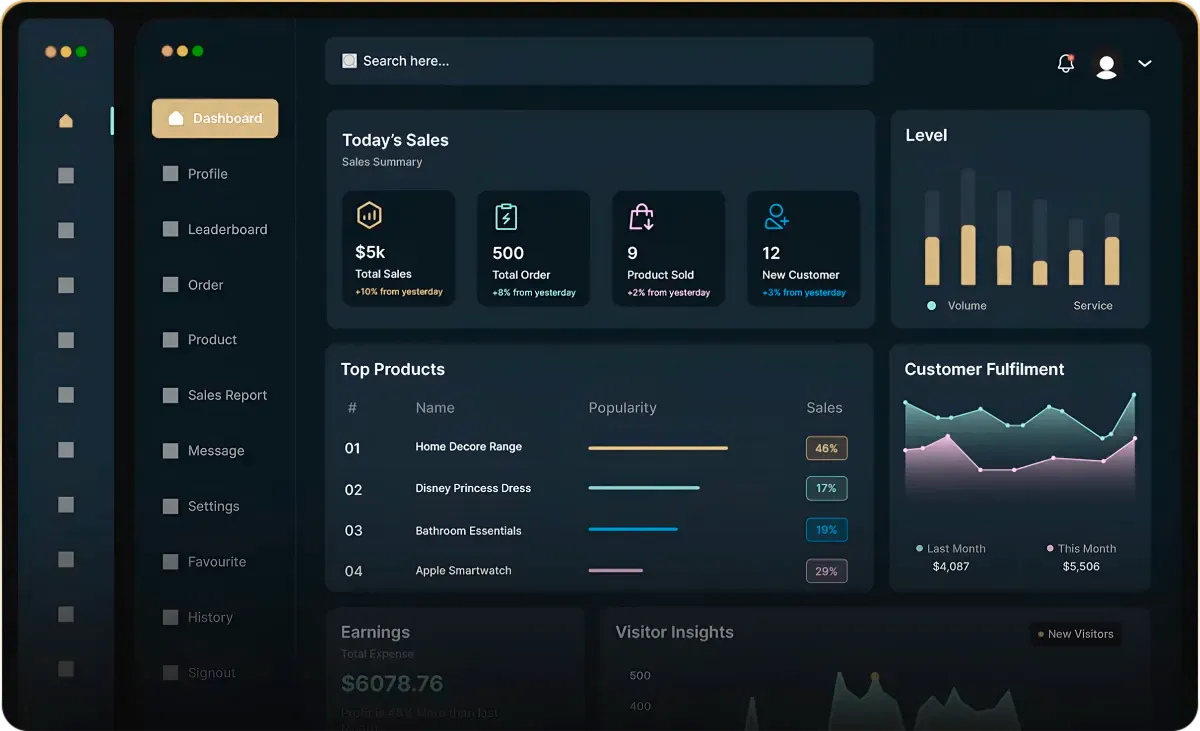Click the 19% sales badge

coord(827,530)
